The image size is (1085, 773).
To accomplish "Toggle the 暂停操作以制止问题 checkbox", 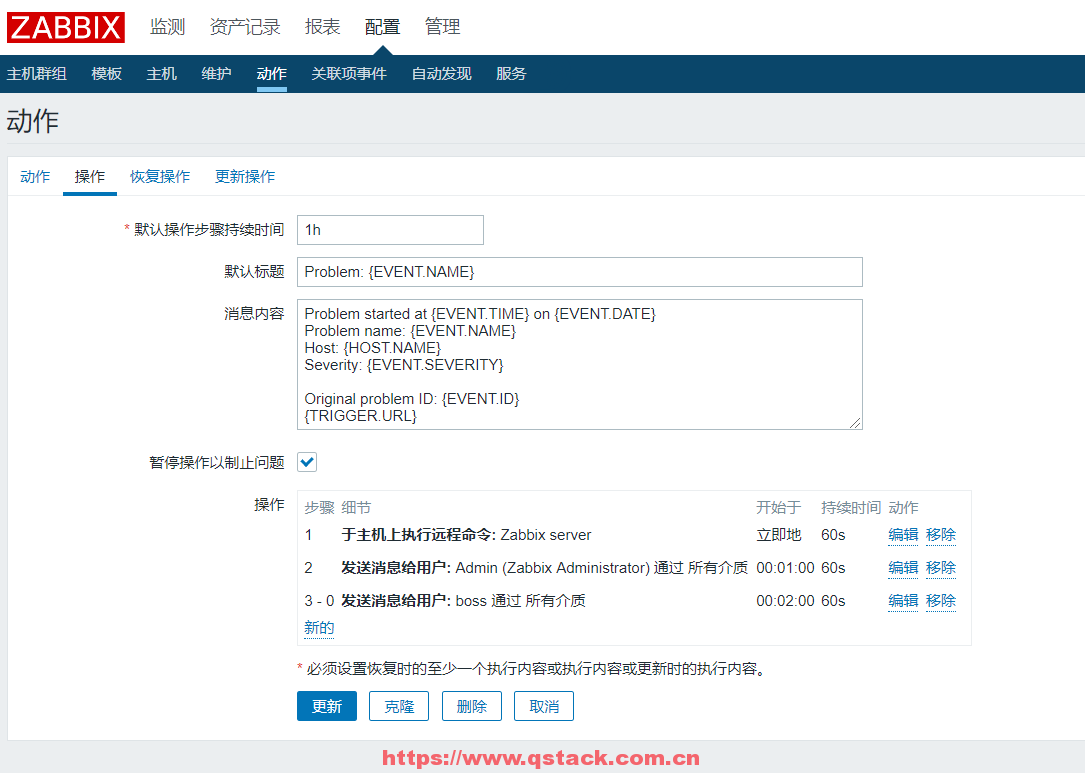I will tap(307, 462).
